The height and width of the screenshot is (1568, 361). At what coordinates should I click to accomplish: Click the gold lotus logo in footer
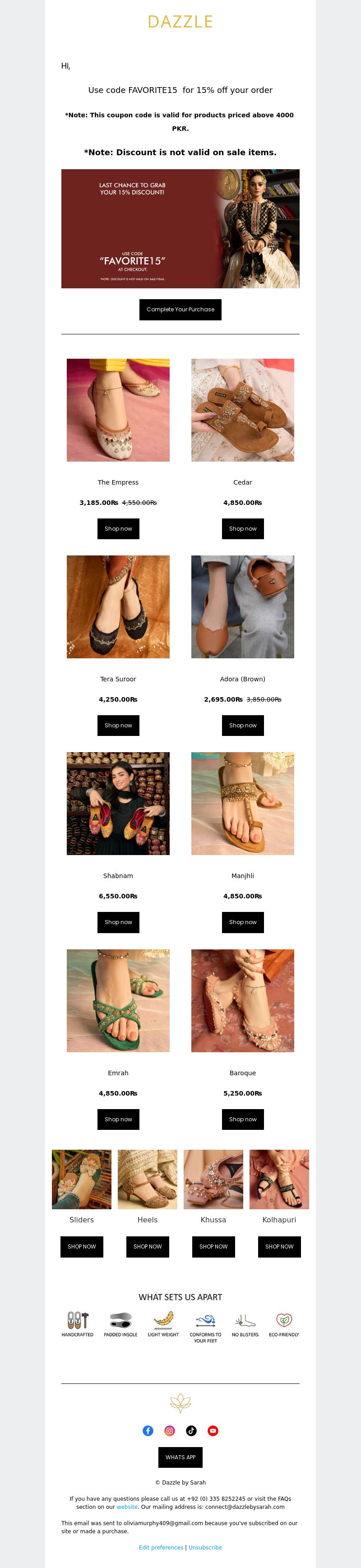click(180, 1403)
